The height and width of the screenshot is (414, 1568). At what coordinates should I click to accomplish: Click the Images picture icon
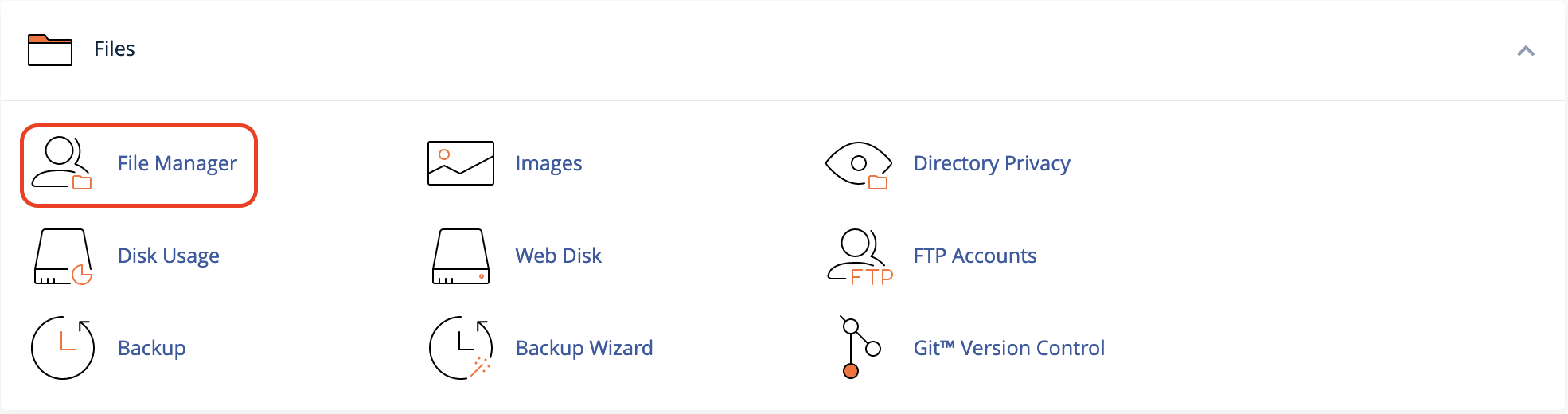[x=461, y=163]
